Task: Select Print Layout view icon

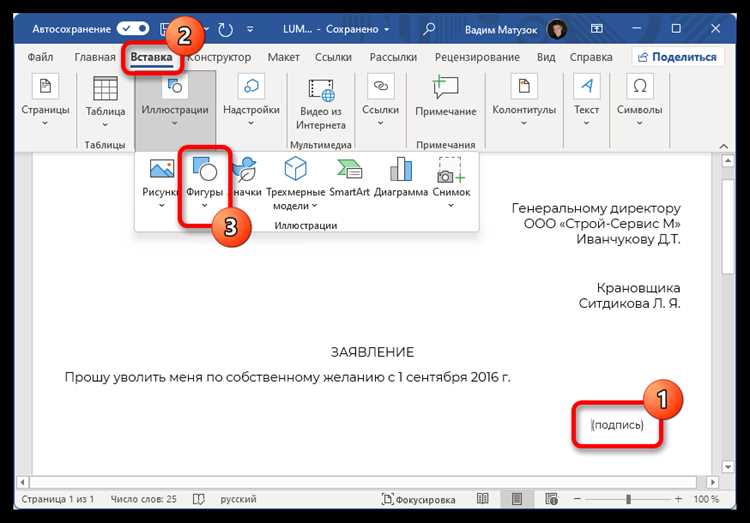Action: pyautogui.click(x=517, y=499)
